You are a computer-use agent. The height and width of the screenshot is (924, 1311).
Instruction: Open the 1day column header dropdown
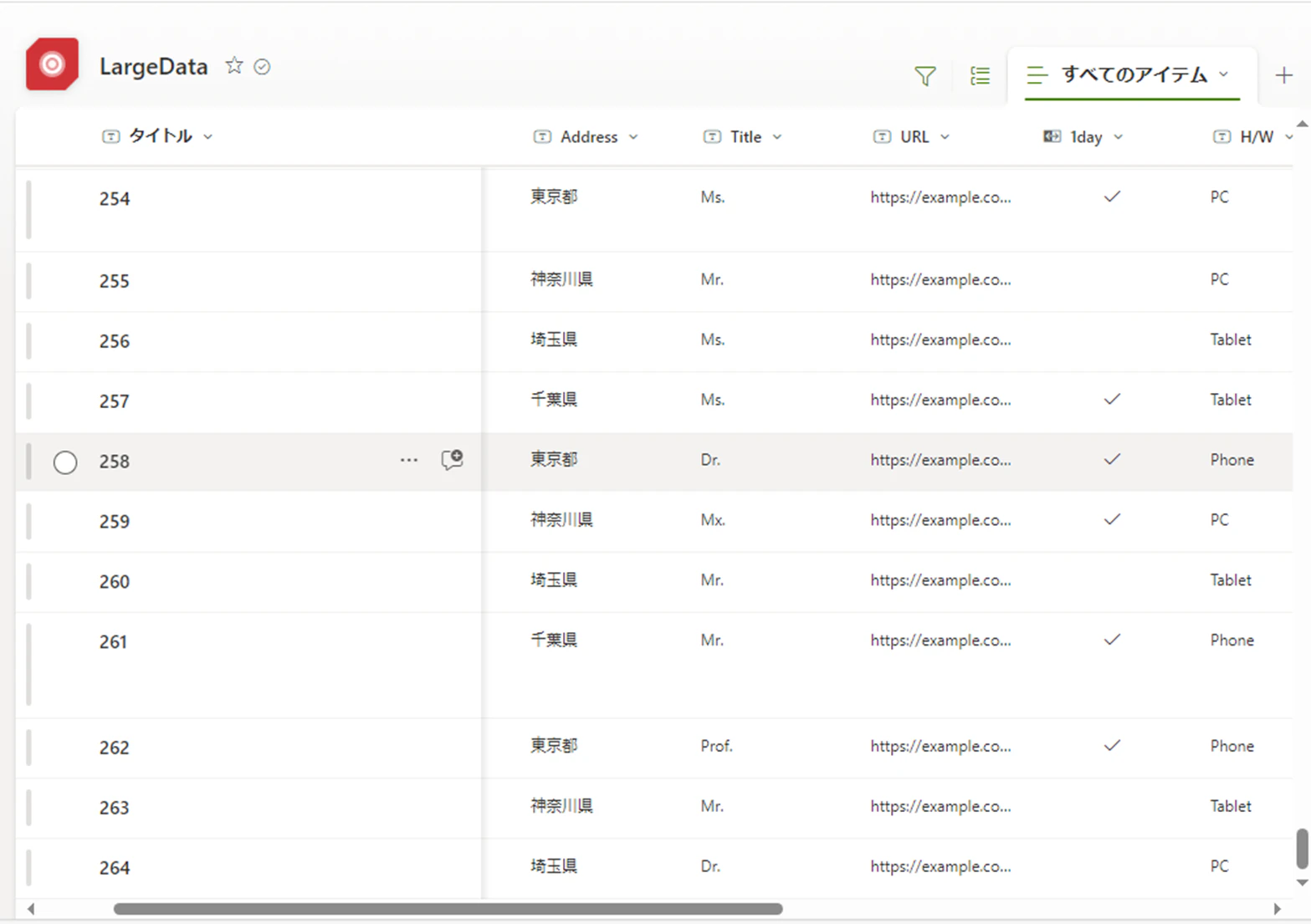point(1119,137)
